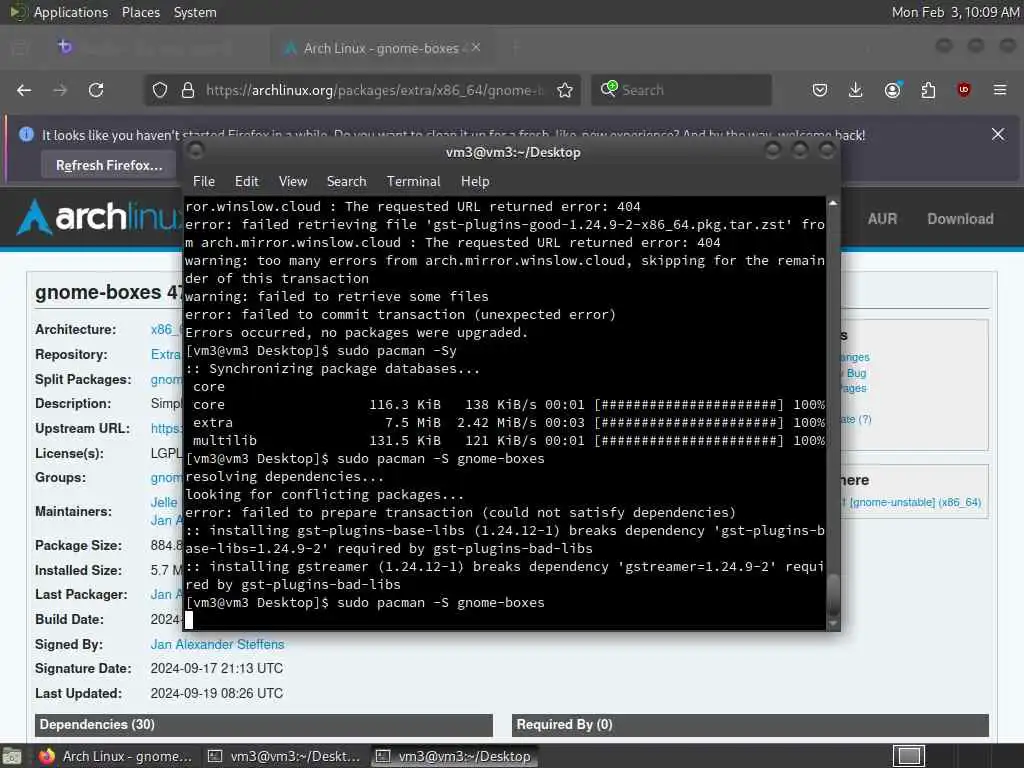Click the Arch Linux logo
The width and height of the screenshot is (1024, 768).
[x=98, y=217]
